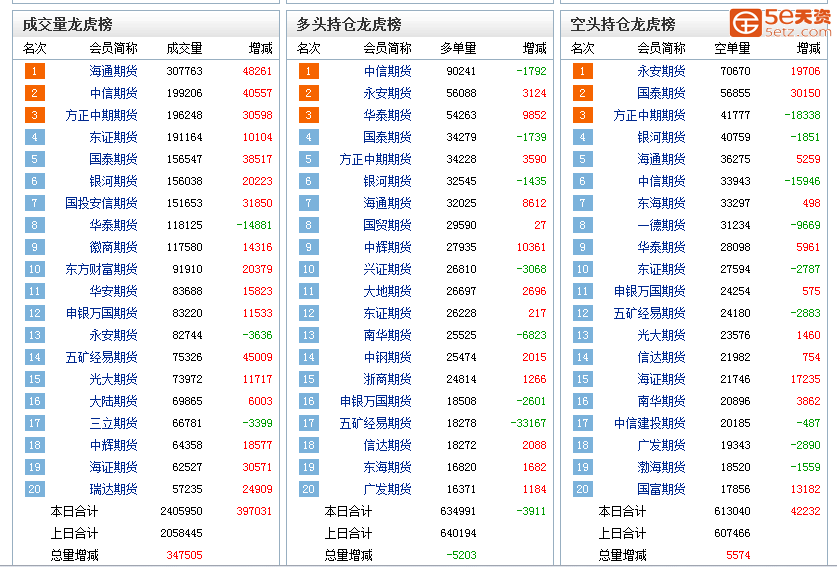Select long total change -5203

pos(461,555)
